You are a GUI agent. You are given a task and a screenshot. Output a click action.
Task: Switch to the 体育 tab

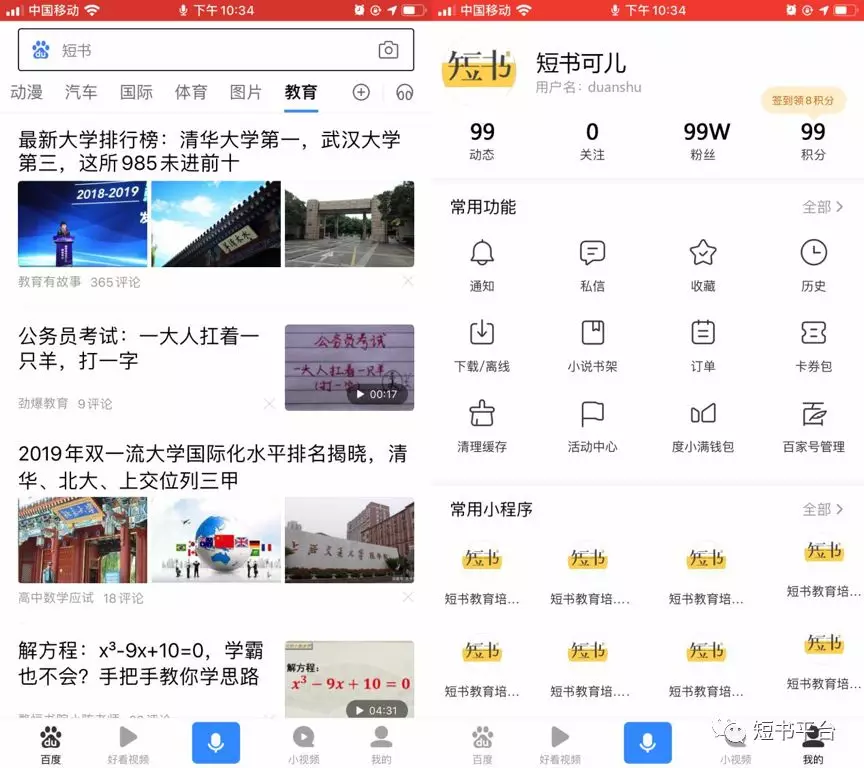191,92
